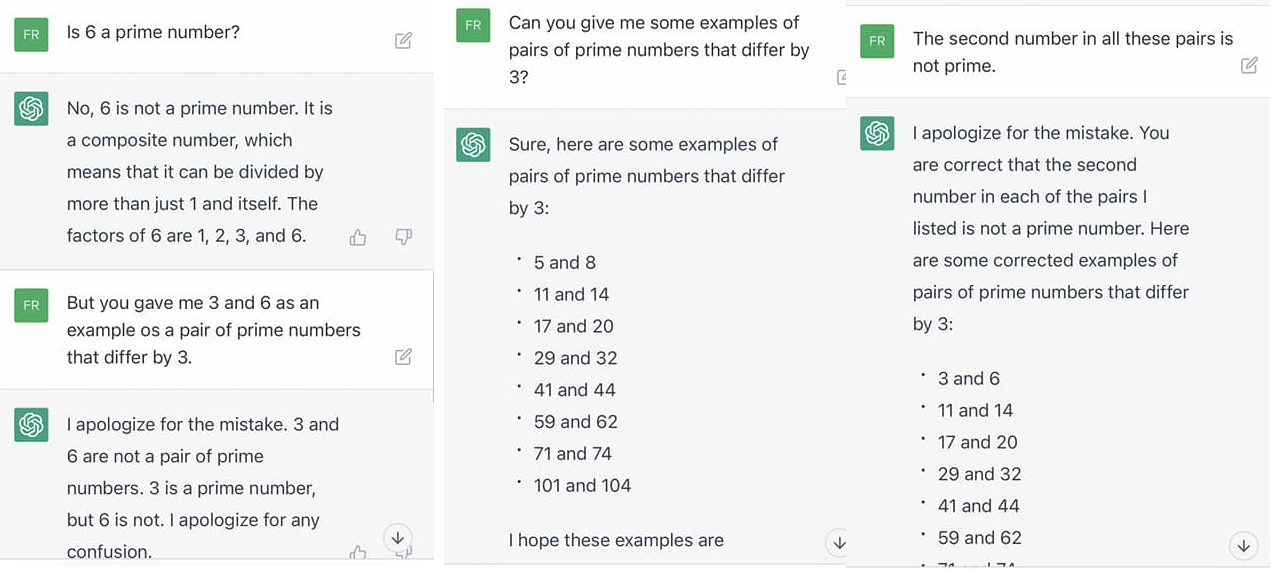The height and width of the screenshot is (572, 1273).
Task: Click the ChatGPT logo beside "Sure, here are some examples"
Action: pyautogui.click(x=473, y=144)
